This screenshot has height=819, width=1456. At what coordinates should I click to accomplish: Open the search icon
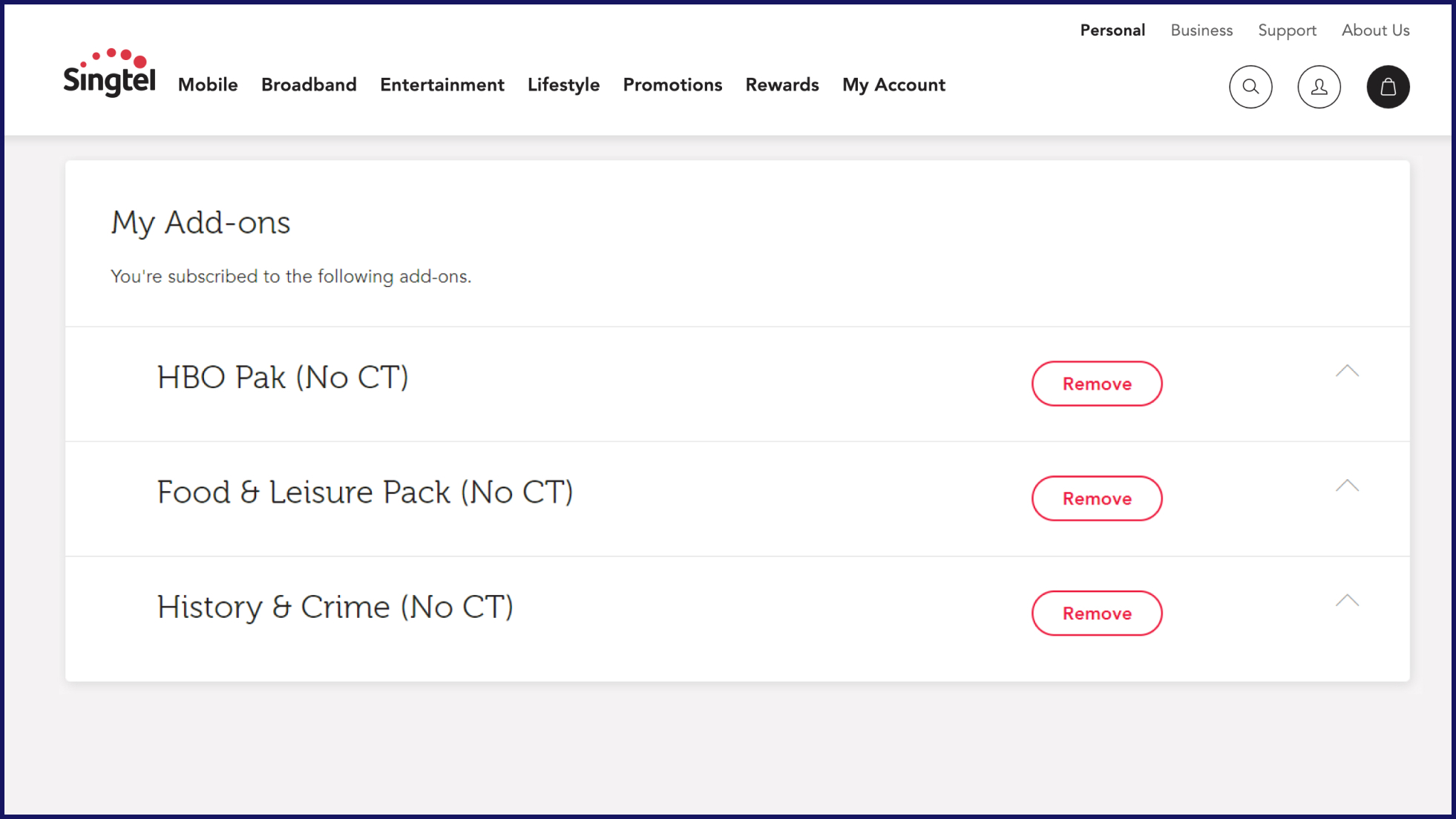point(1250,87)
